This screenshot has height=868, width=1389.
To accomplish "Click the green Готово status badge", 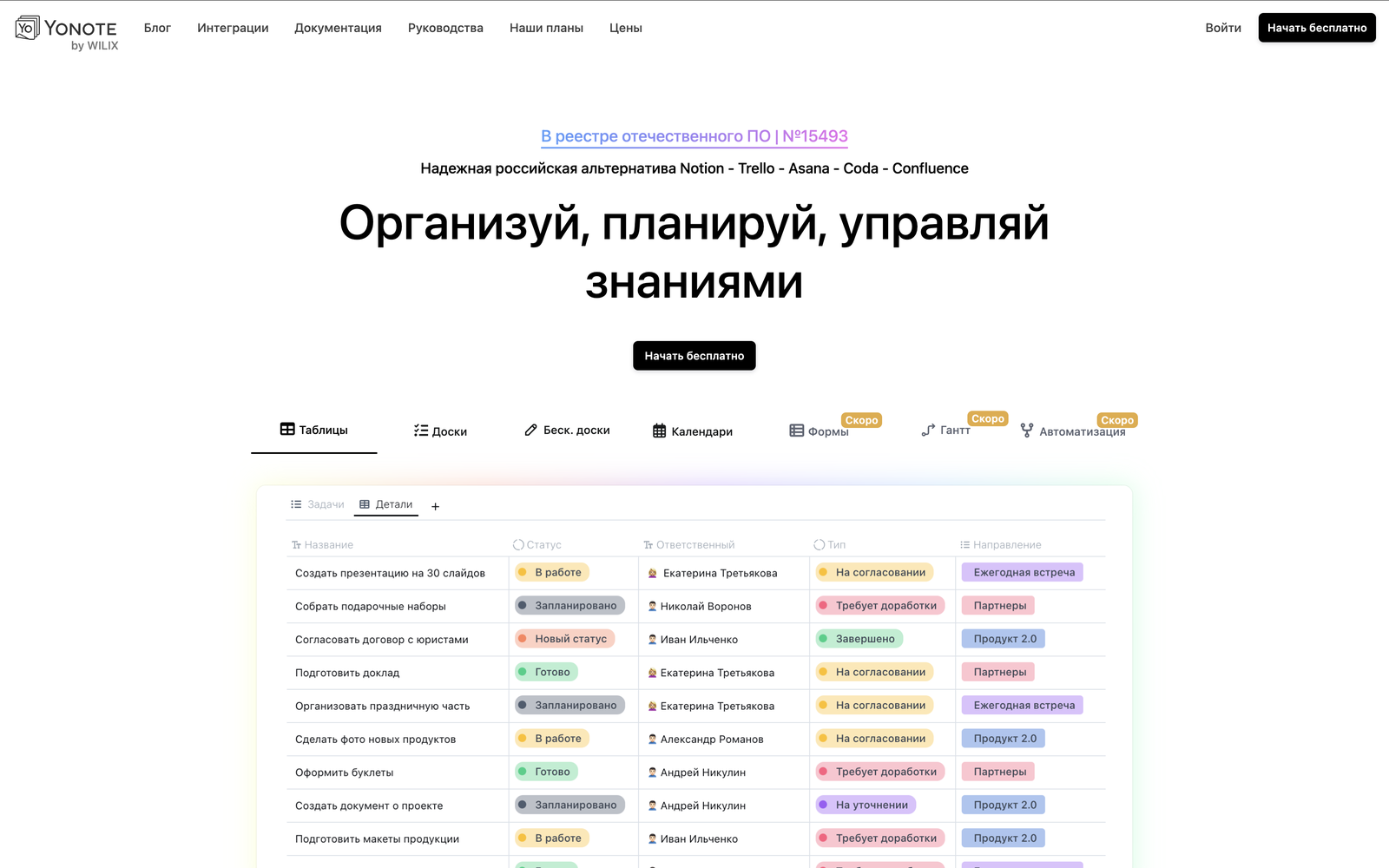I will pyautogui.click(x=545, y=672).
